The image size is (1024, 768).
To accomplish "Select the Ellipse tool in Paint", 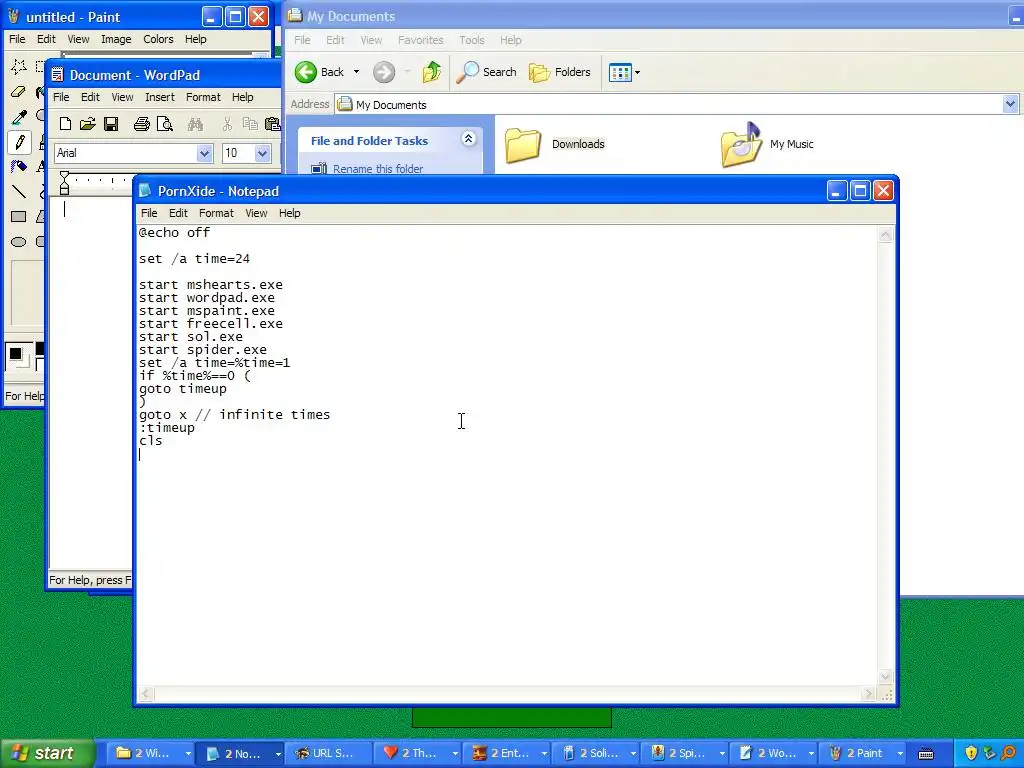I will pyautogui.click(x=18, y=242).
